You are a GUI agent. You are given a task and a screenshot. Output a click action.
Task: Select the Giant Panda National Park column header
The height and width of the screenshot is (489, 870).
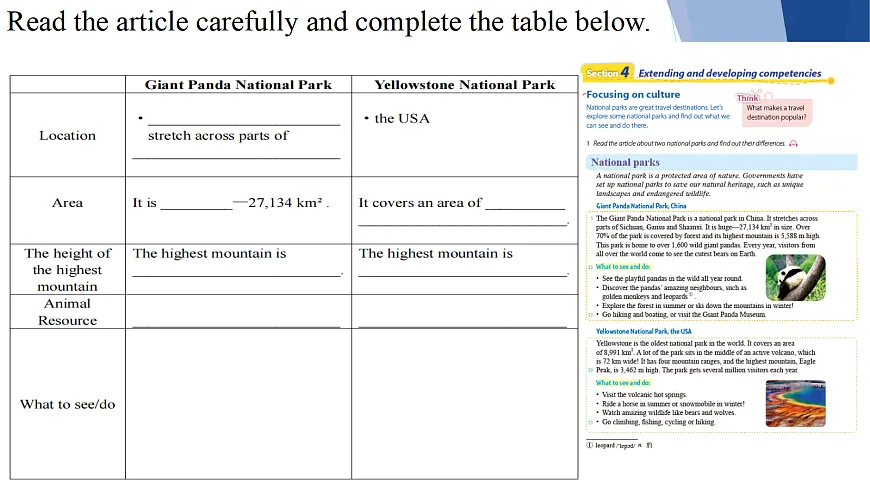pyautogui.click(x=238, y=85)
